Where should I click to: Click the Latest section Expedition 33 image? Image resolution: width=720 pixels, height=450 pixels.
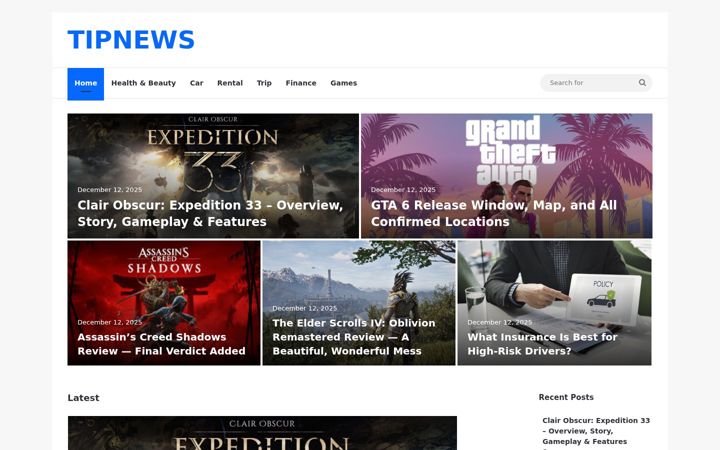262,433
